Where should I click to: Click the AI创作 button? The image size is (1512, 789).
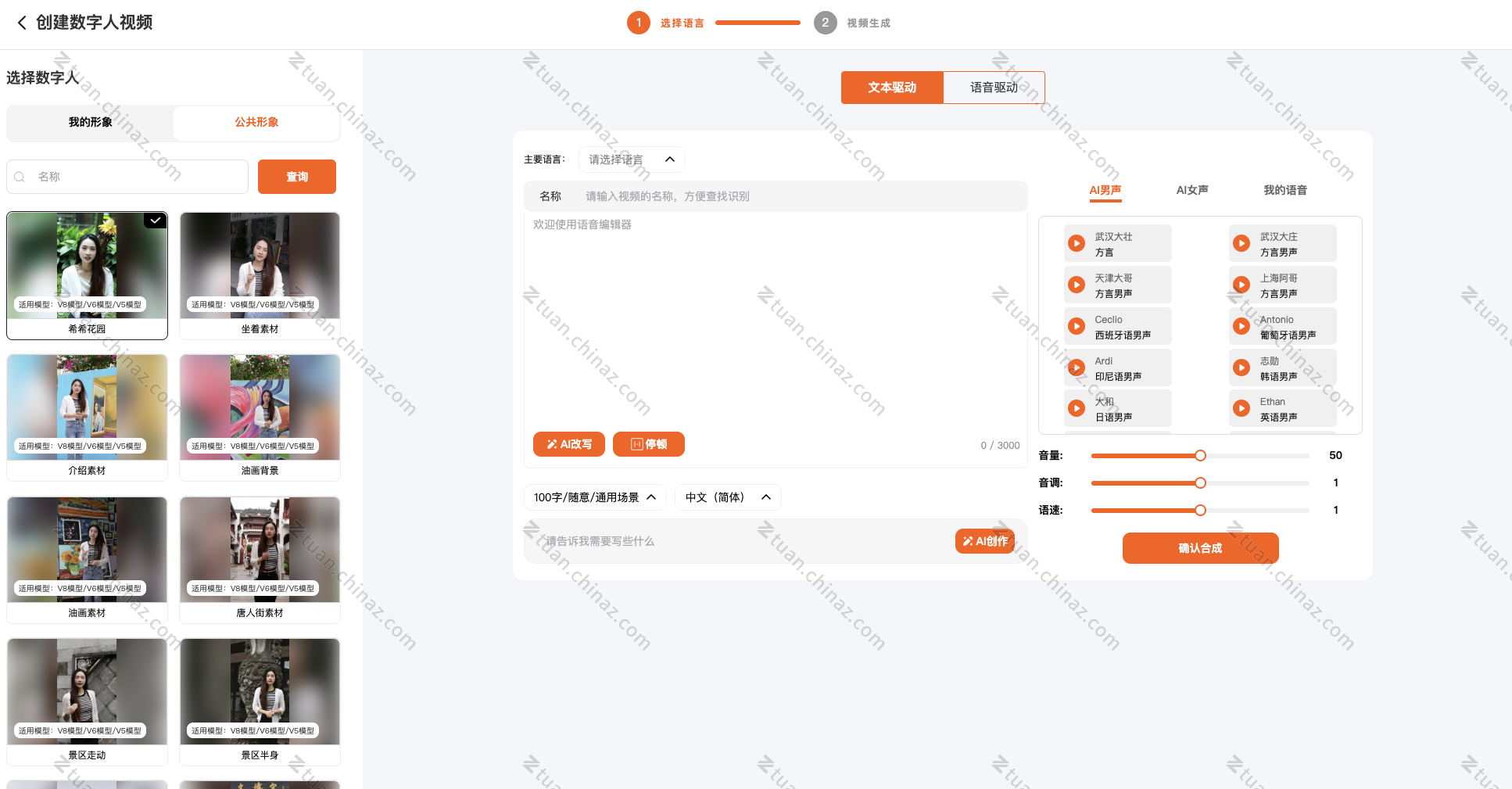[x=985, y=541]
